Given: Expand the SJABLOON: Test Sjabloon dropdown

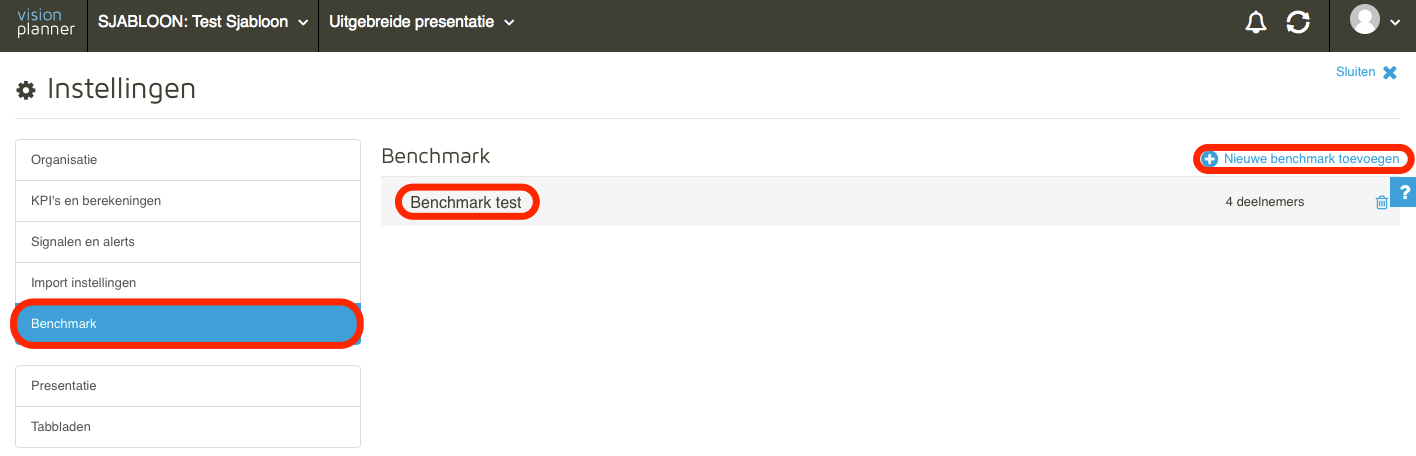Looking at the screenshot, I should pos(204,22).
